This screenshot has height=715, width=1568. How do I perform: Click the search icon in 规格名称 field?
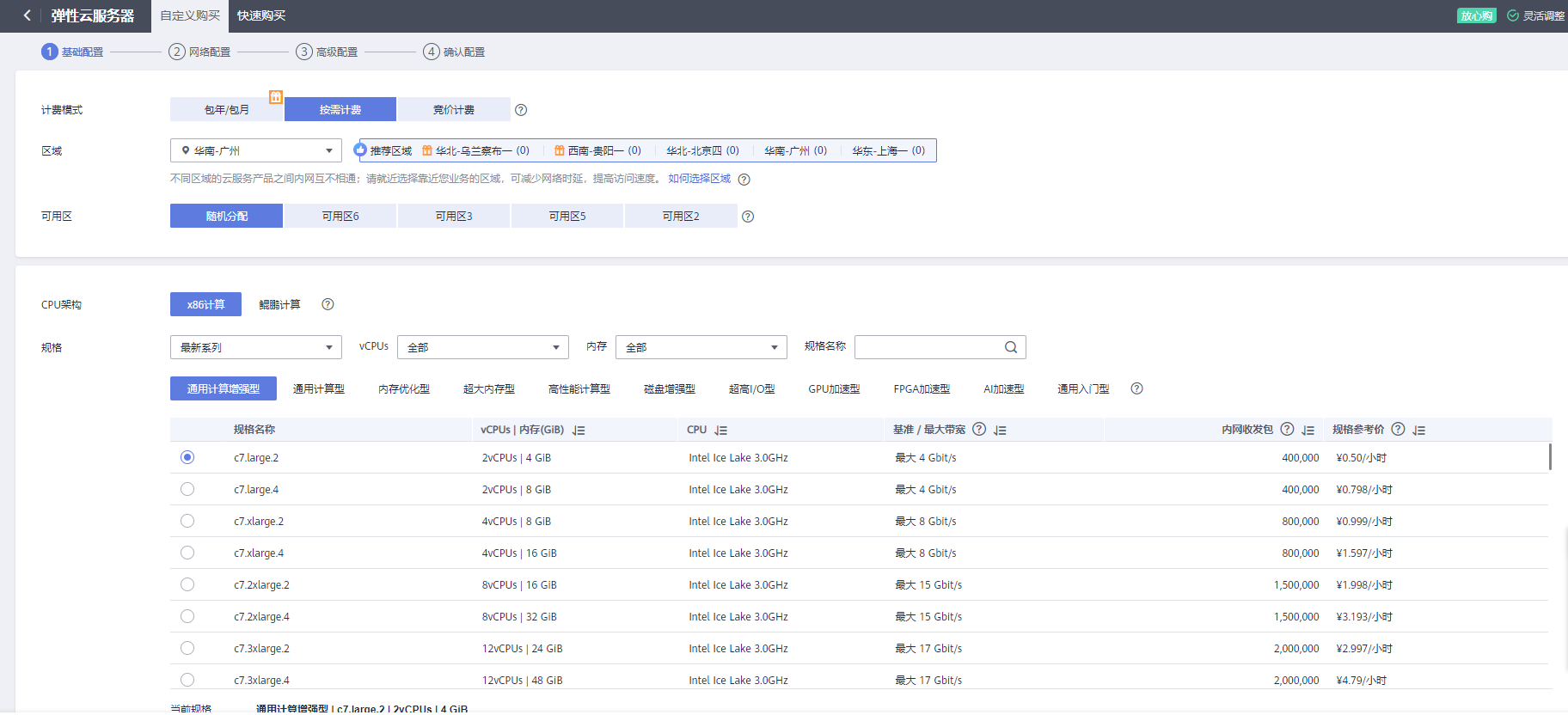tap(1011, 347)
